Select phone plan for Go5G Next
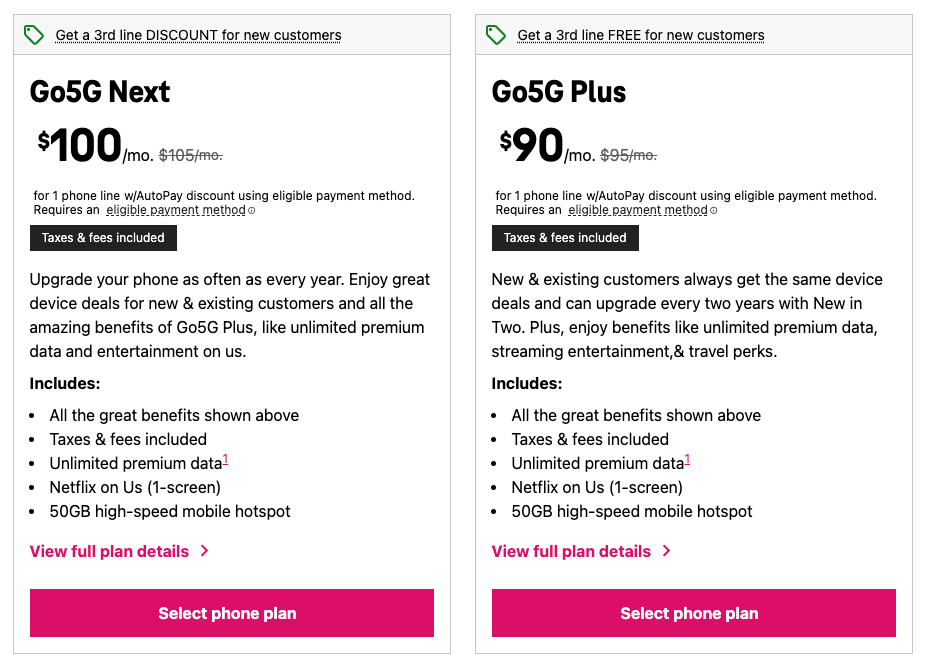 click(232, 613)
